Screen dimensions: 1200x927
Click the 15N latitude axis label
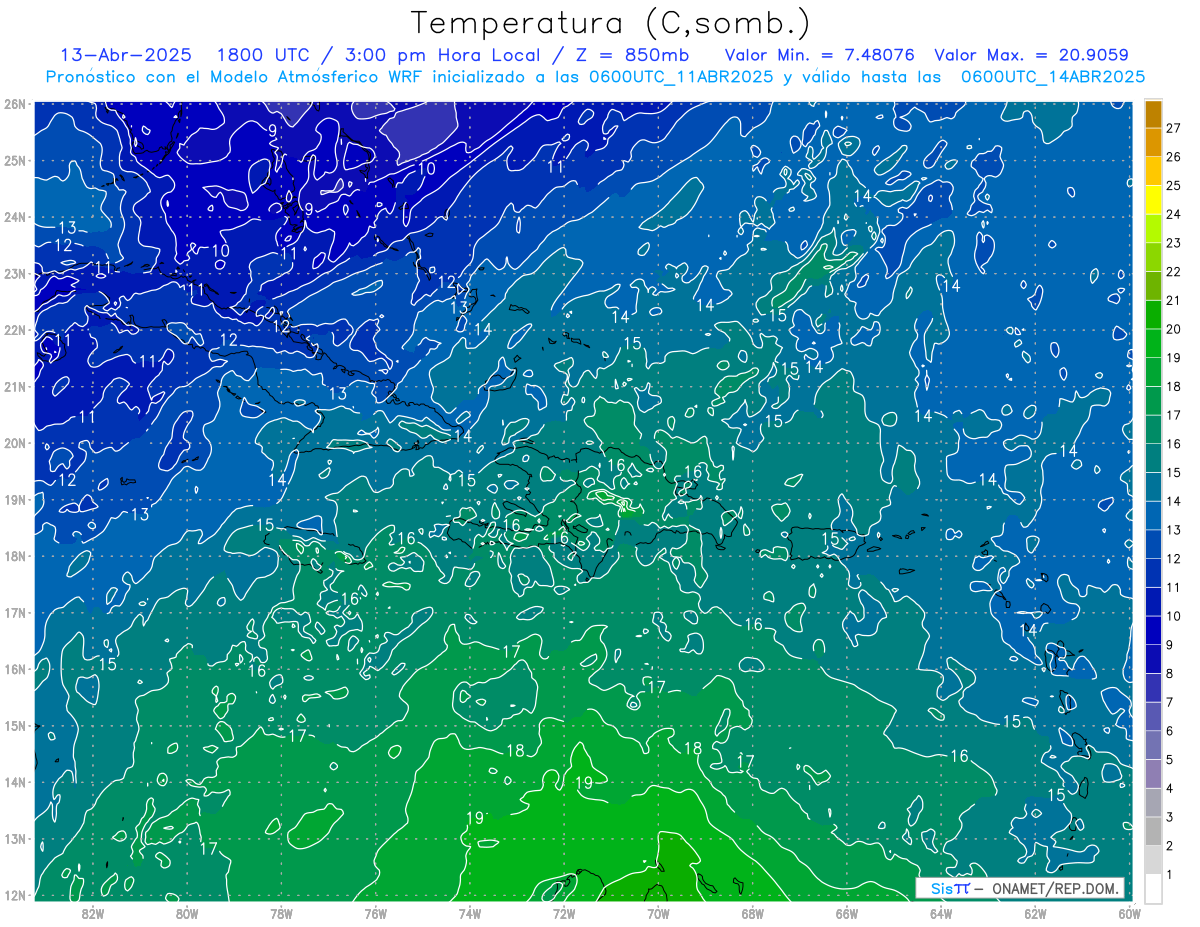point(15,725)
